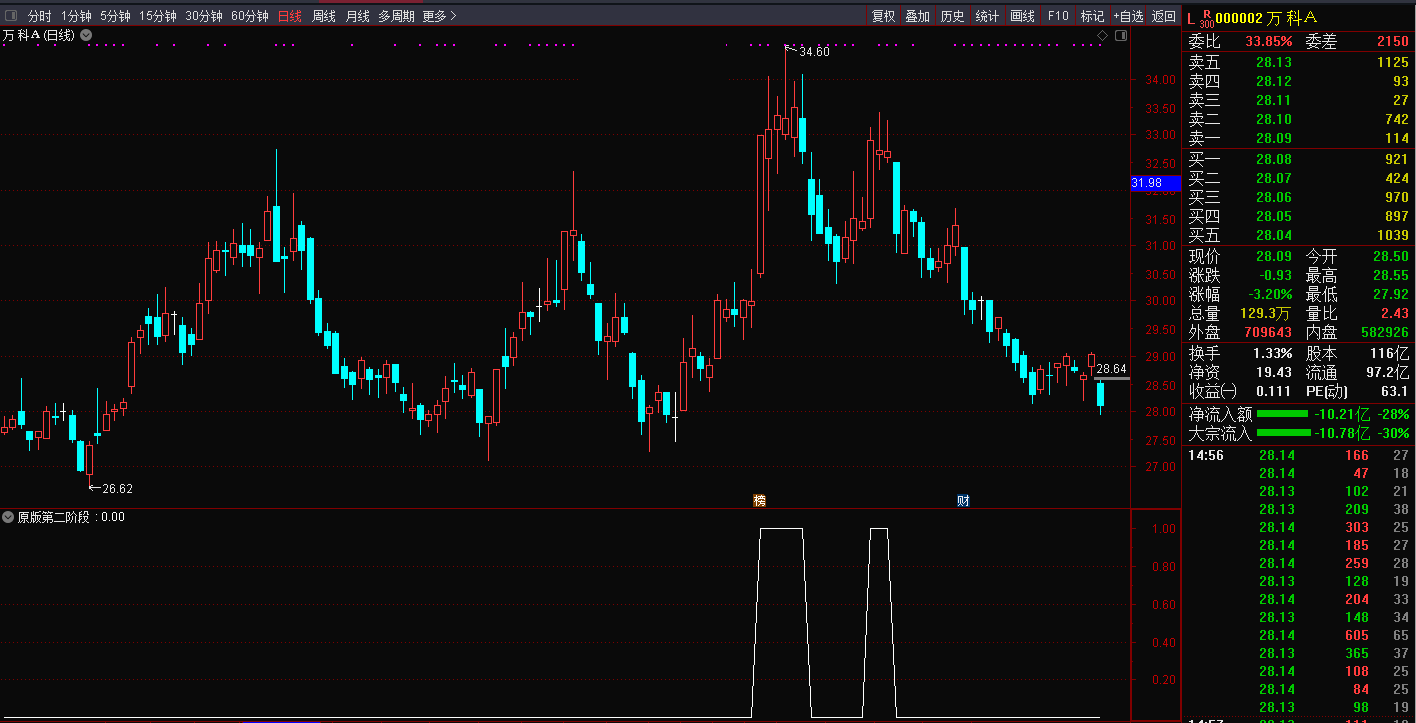Screen dimensions: 1416x723
Task: Click the 26.62 low price label
Action: tap(118, 489)
